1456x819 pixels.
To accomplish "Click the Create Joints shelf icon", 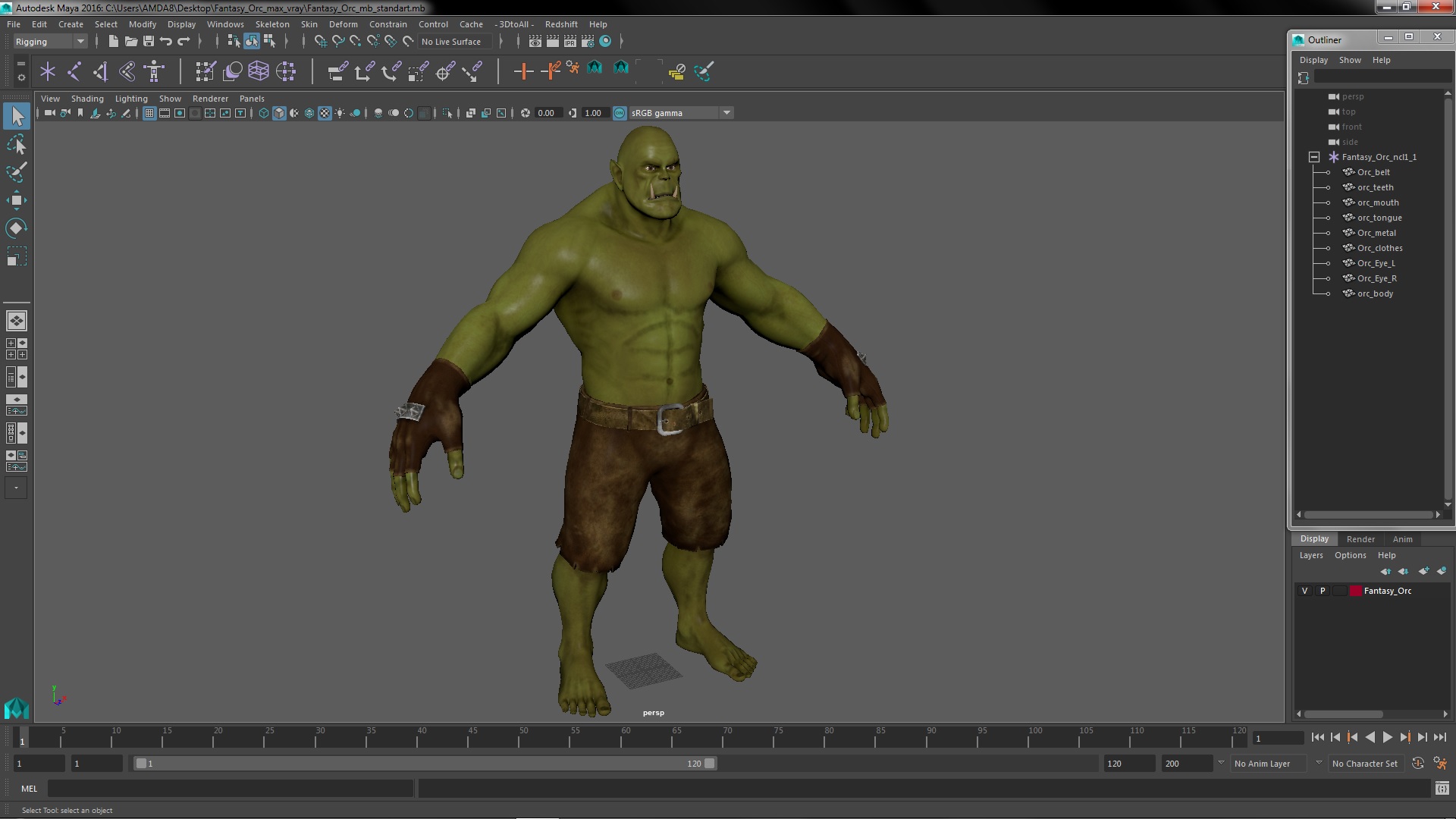I will (74, 71).
